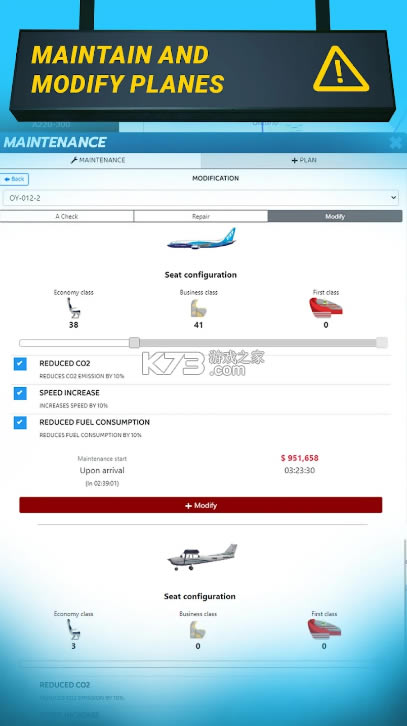407x726 pixels.
Task: Click the Boeing airplane image
Action: coord(201,239)
